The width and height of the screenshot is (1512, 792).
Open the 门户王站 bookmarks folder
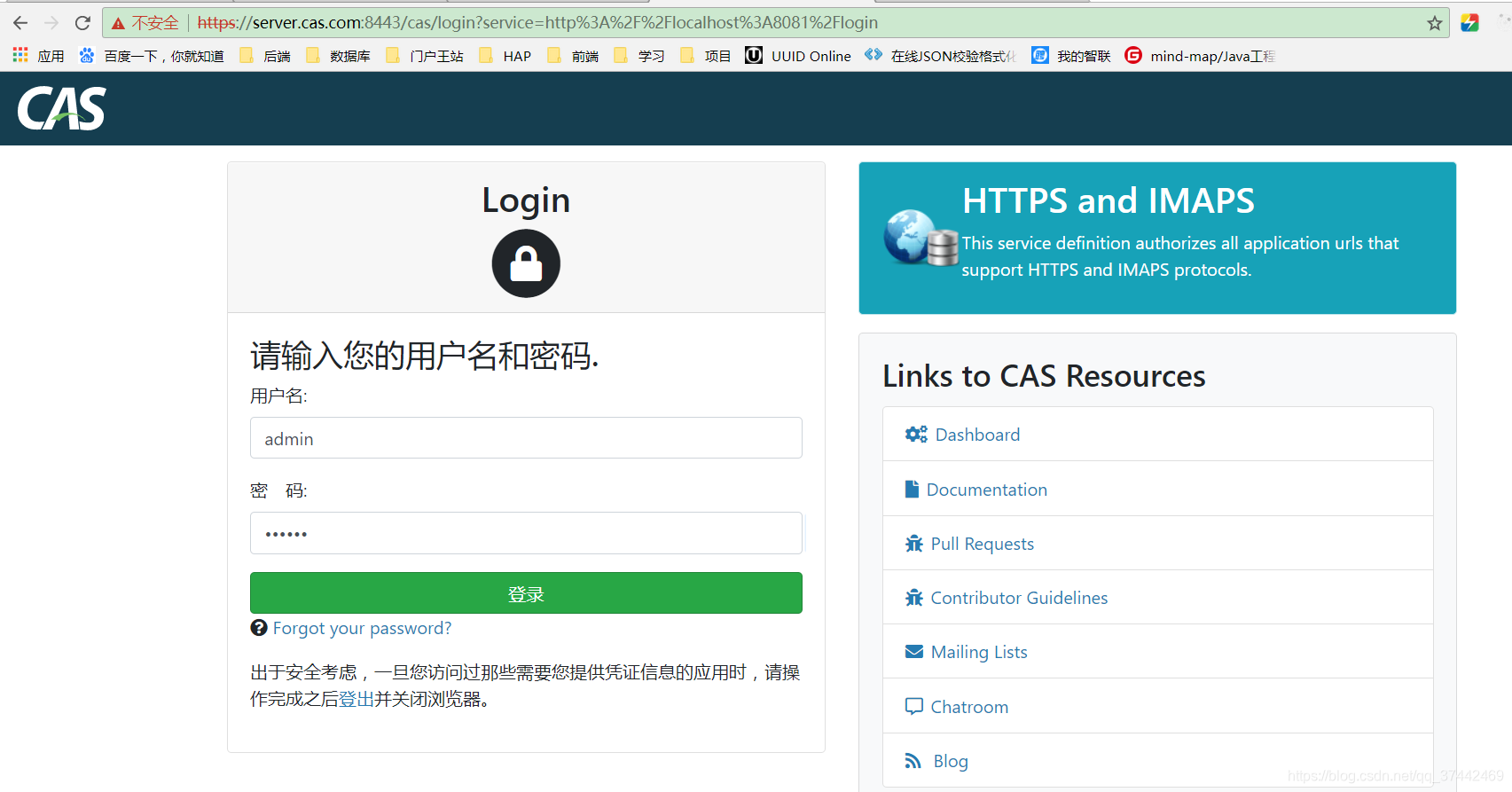425,56
